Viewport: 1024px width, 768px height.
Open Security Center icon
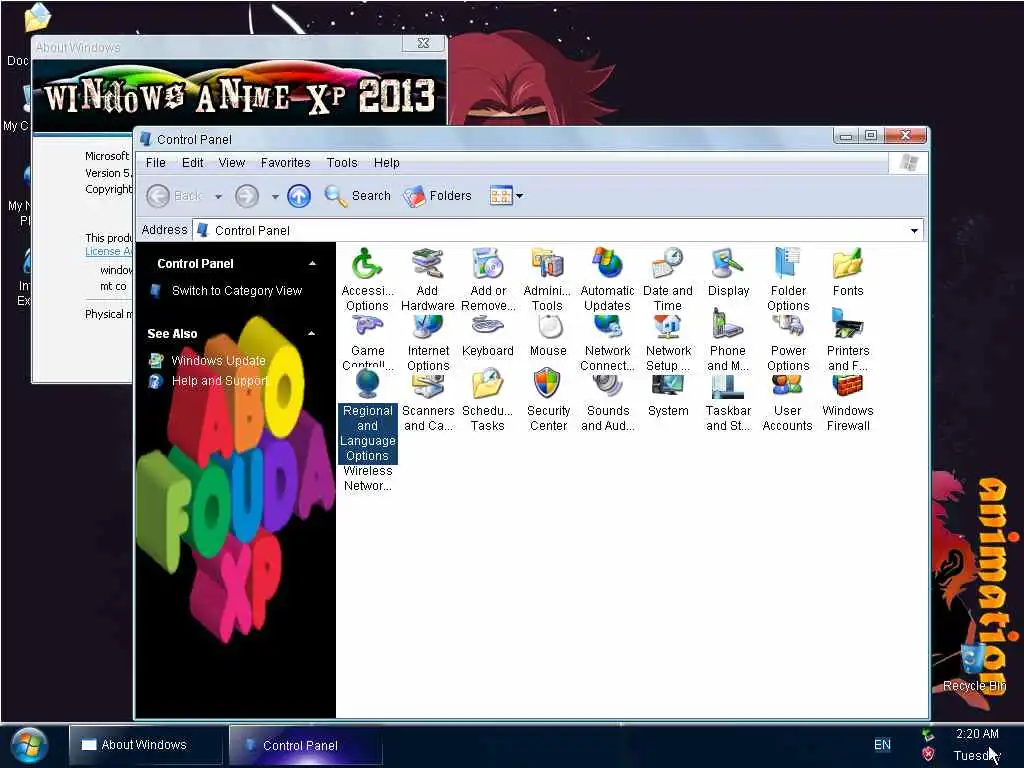click(548, 402)
